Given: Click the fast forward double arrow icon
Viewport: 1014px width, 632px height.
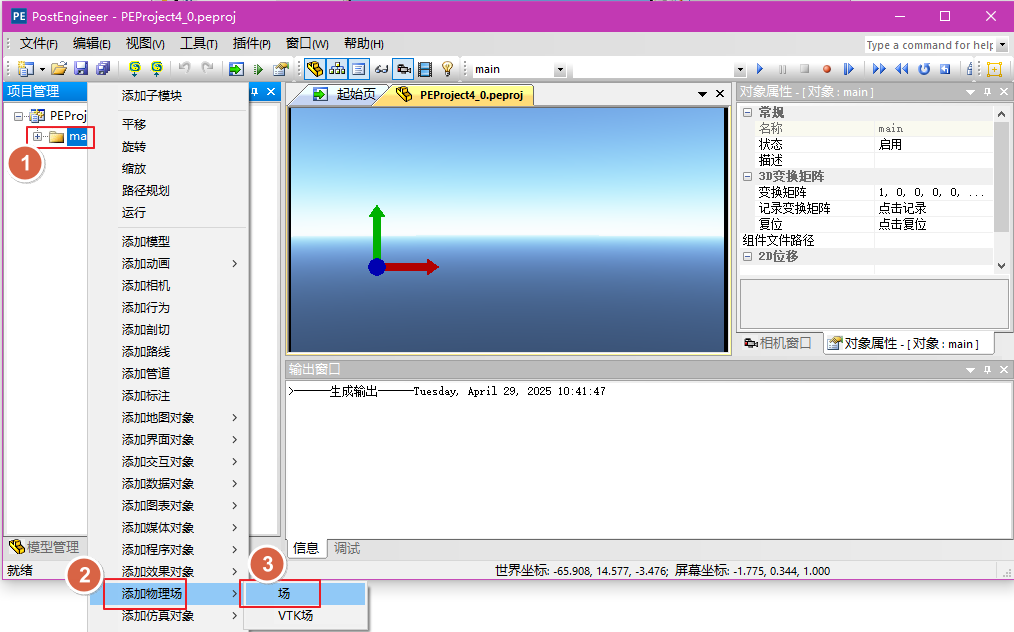Looking at the screenshot, I should coord(879,69).
